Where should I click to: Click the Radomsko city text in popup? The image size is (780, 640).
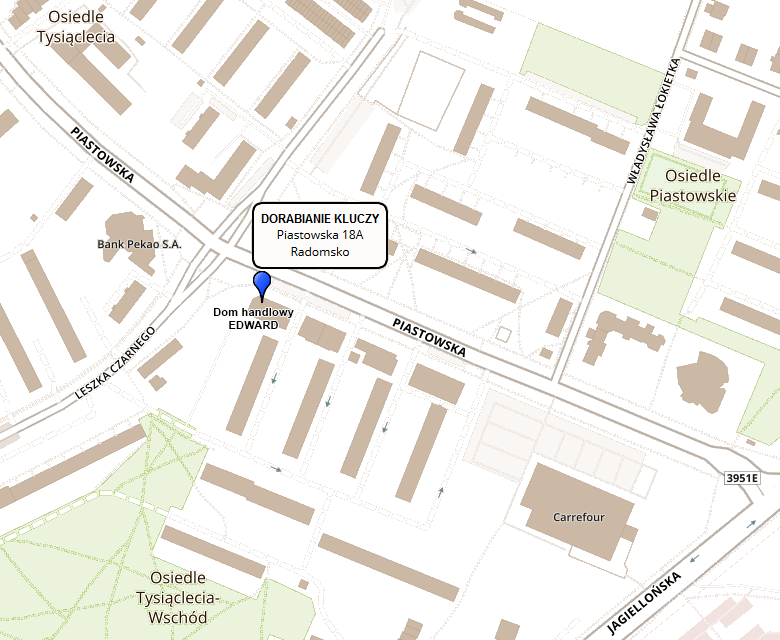coord(319,252)
